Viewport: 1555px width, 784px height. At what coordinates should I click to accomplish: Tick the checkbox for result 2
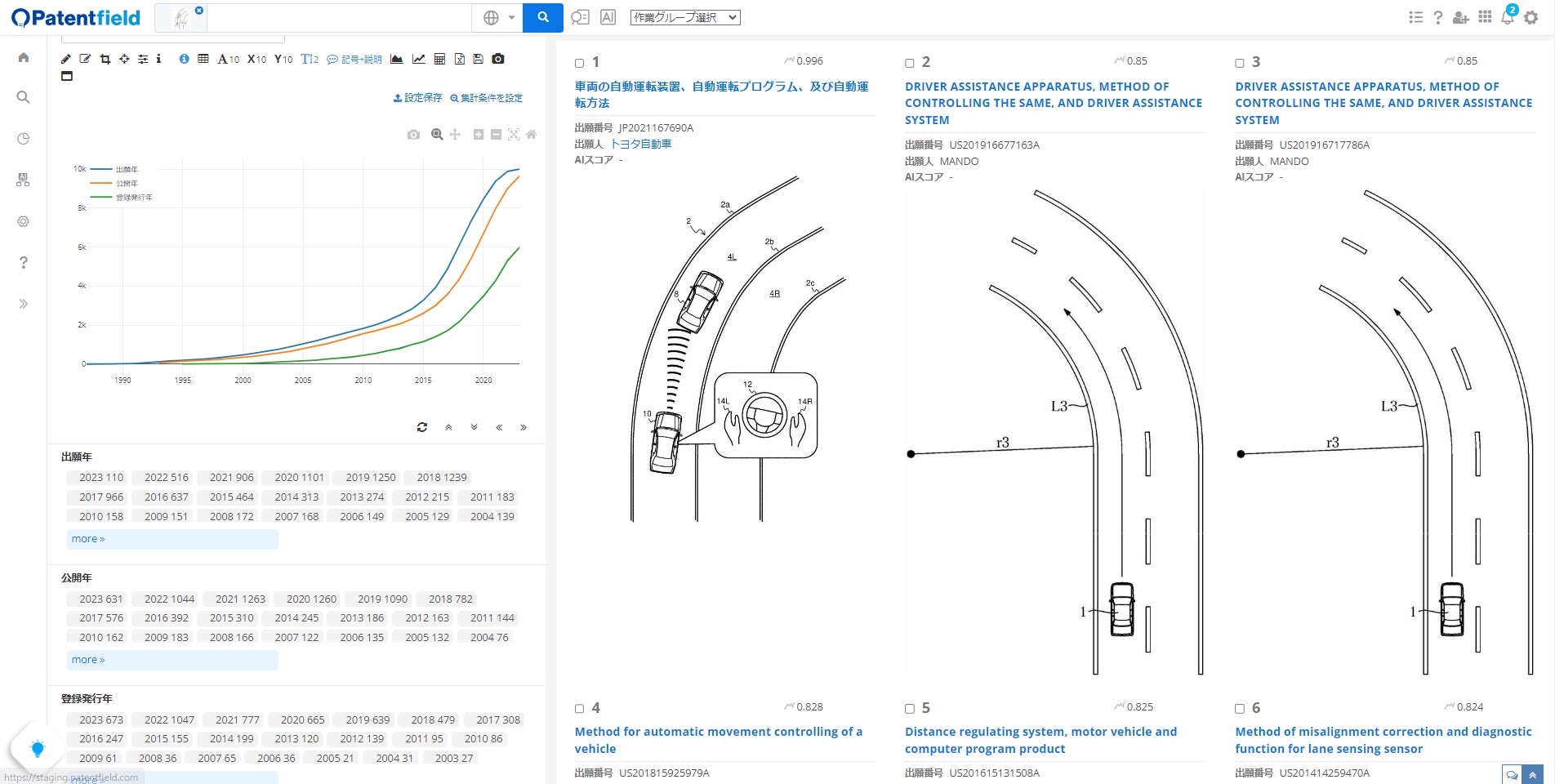click(910, 63)
